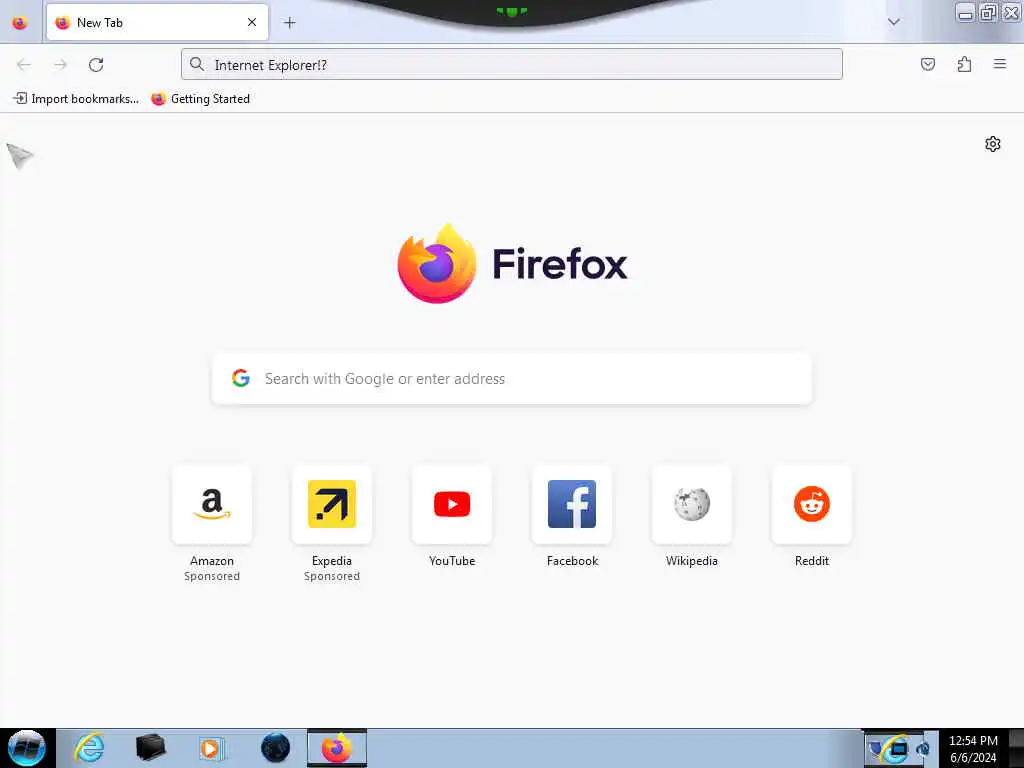Viewport: 1024px width, 768px height.
Task: Open the Save to Pocket button
Action: coord(927,64)
